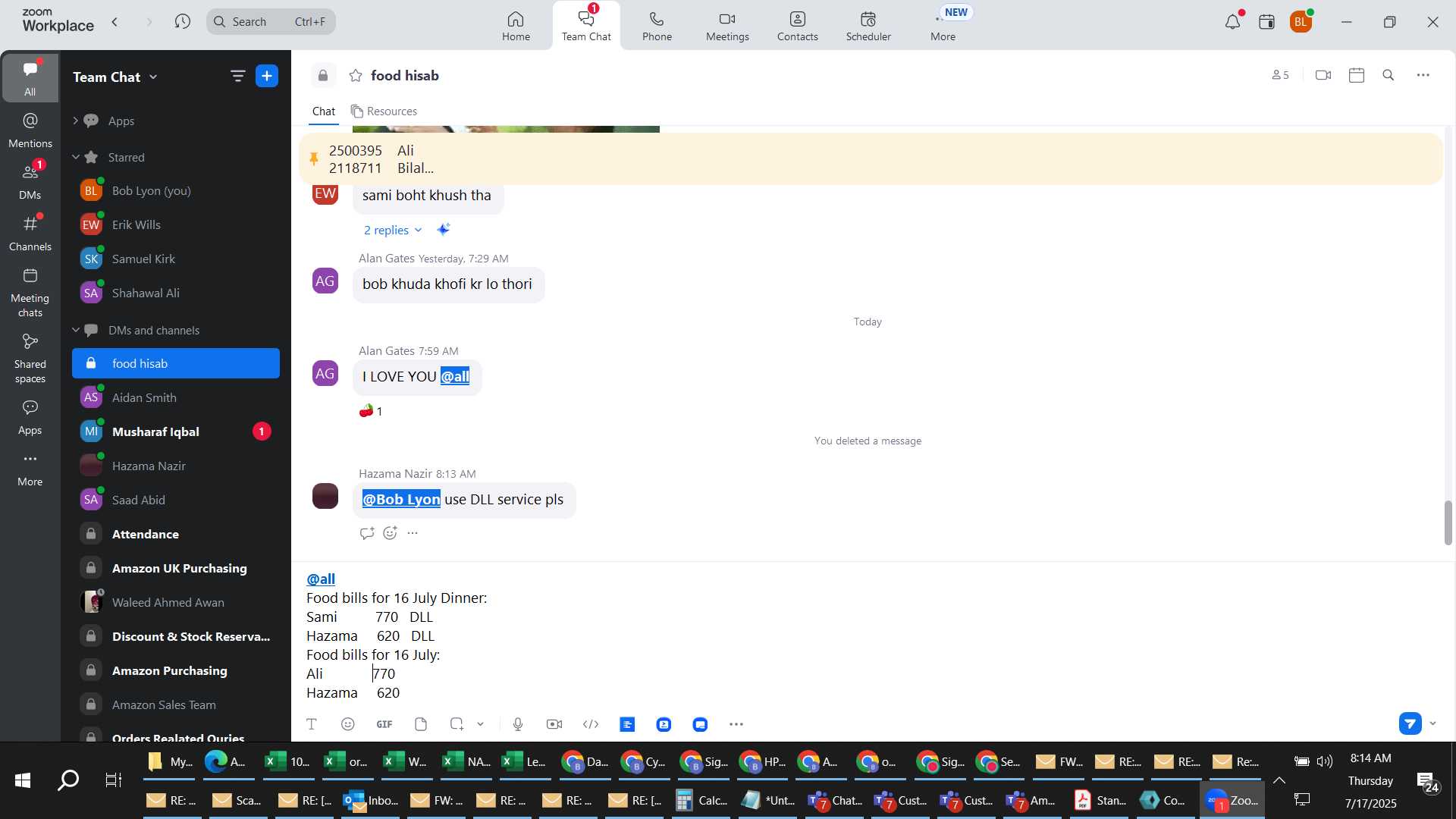Screen dimensions: 1456x819
Task: Send the message with blue send button
Action: tap(1410, 723)
